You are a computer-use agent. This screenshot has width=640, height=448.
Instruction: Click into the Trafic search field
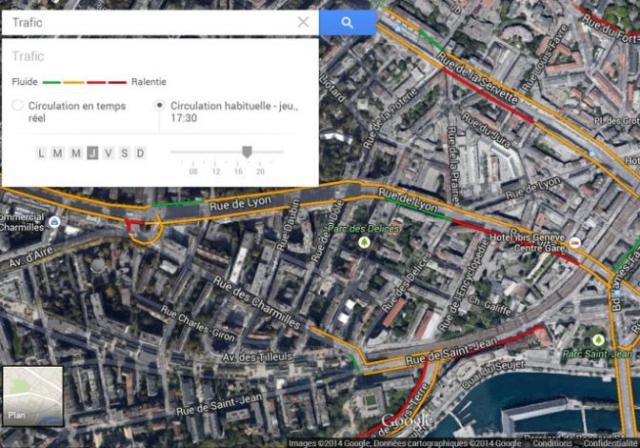tap(149, 22)
